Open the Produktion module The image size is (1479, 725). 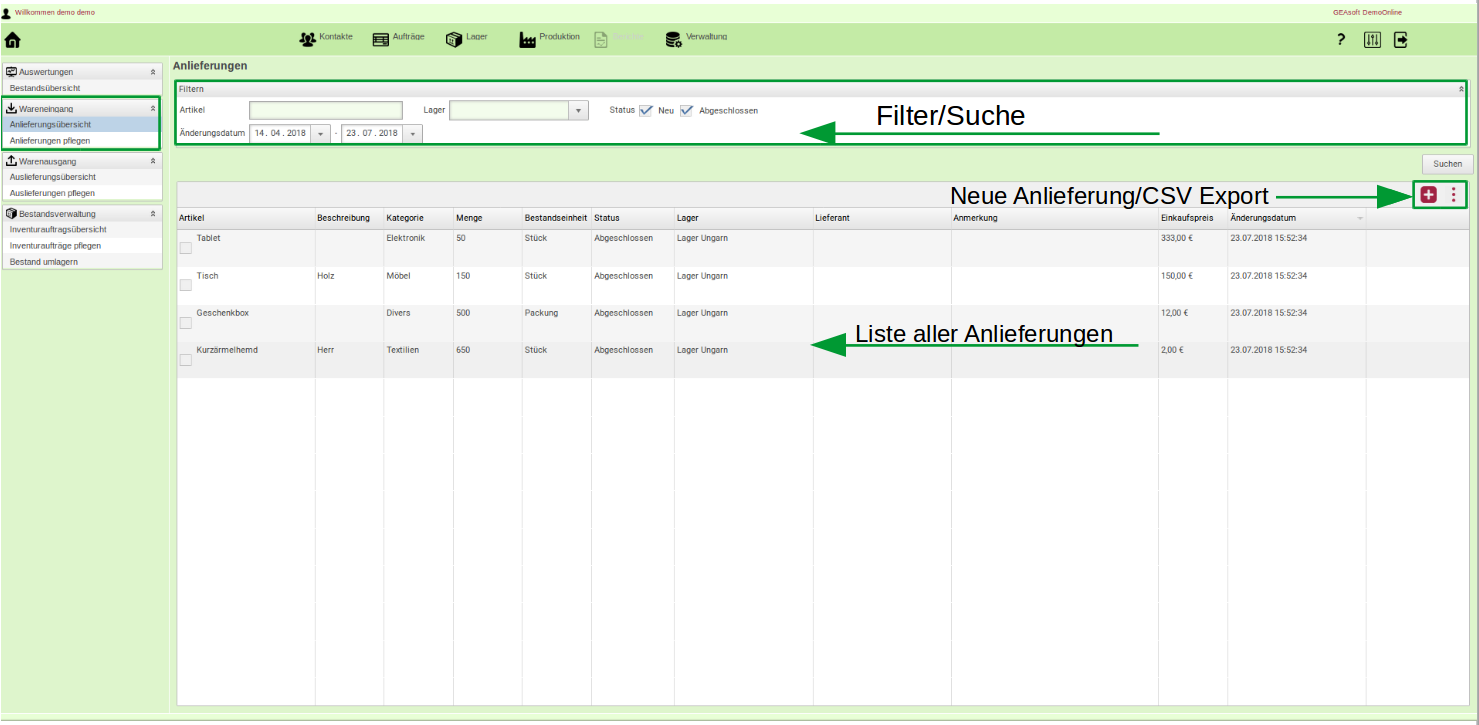(x=549, y=38)
